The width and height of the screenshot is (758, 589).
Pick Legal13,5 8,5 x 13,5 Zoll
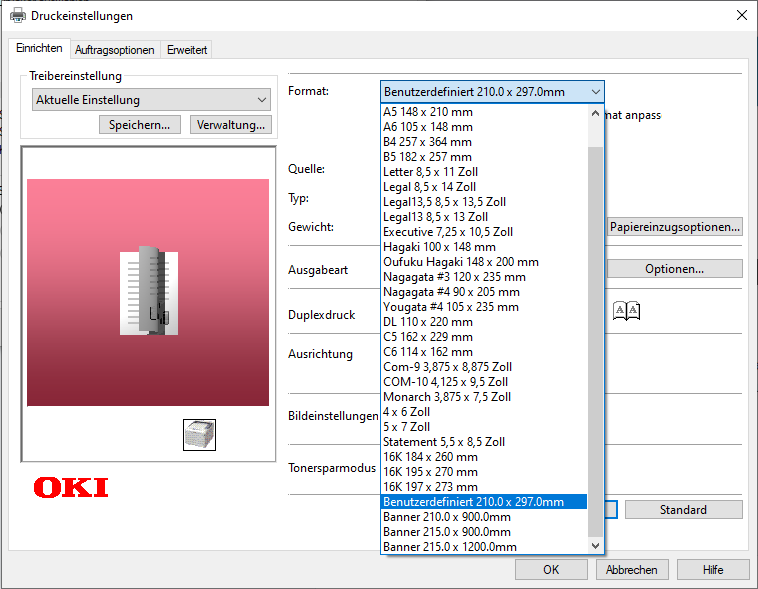[x=484, y=202]
